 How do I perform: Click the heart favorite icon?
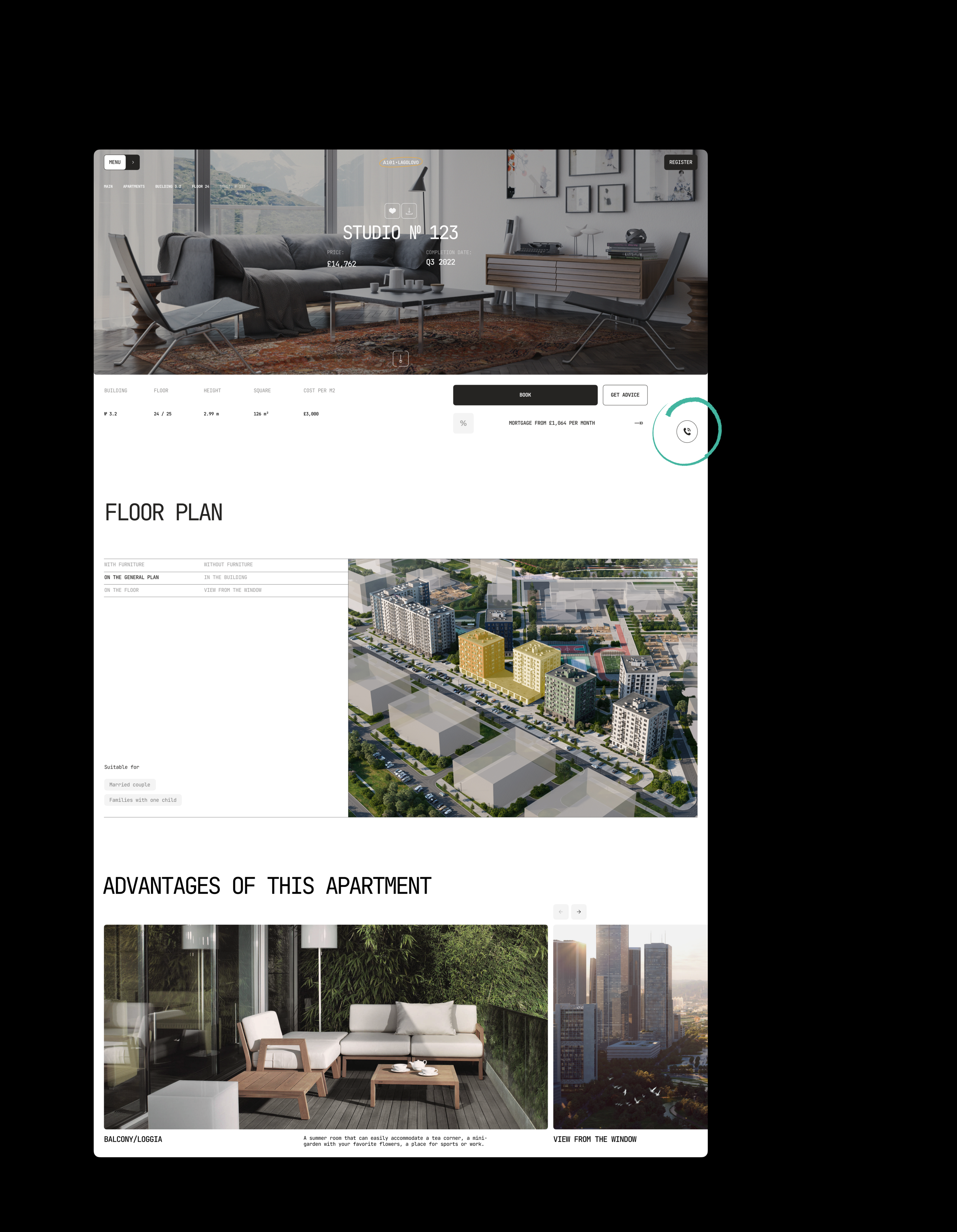tap(392, 211)
